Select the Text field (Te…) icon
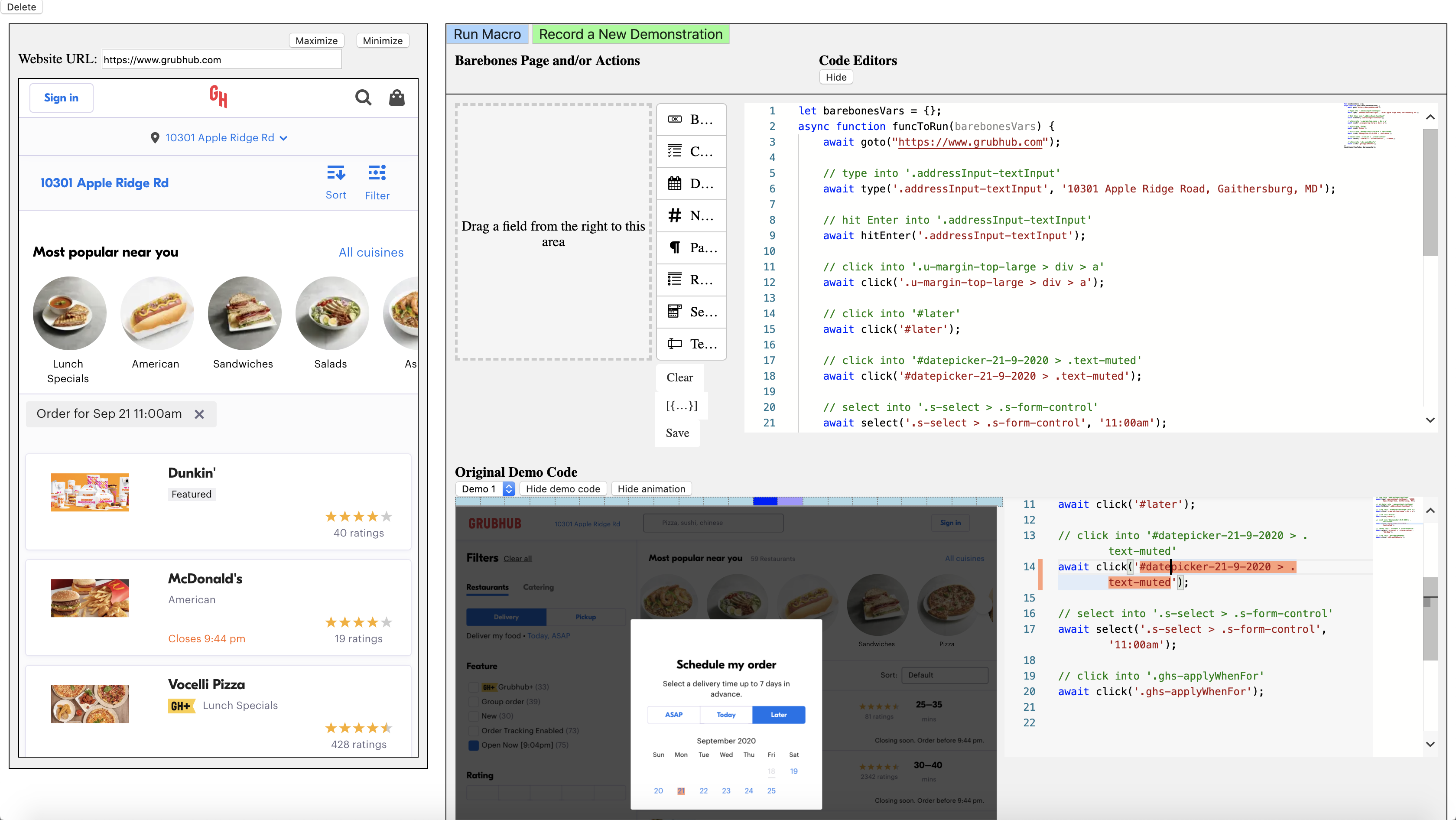This screenshot has height=820, width=1456. coord(674,344)
